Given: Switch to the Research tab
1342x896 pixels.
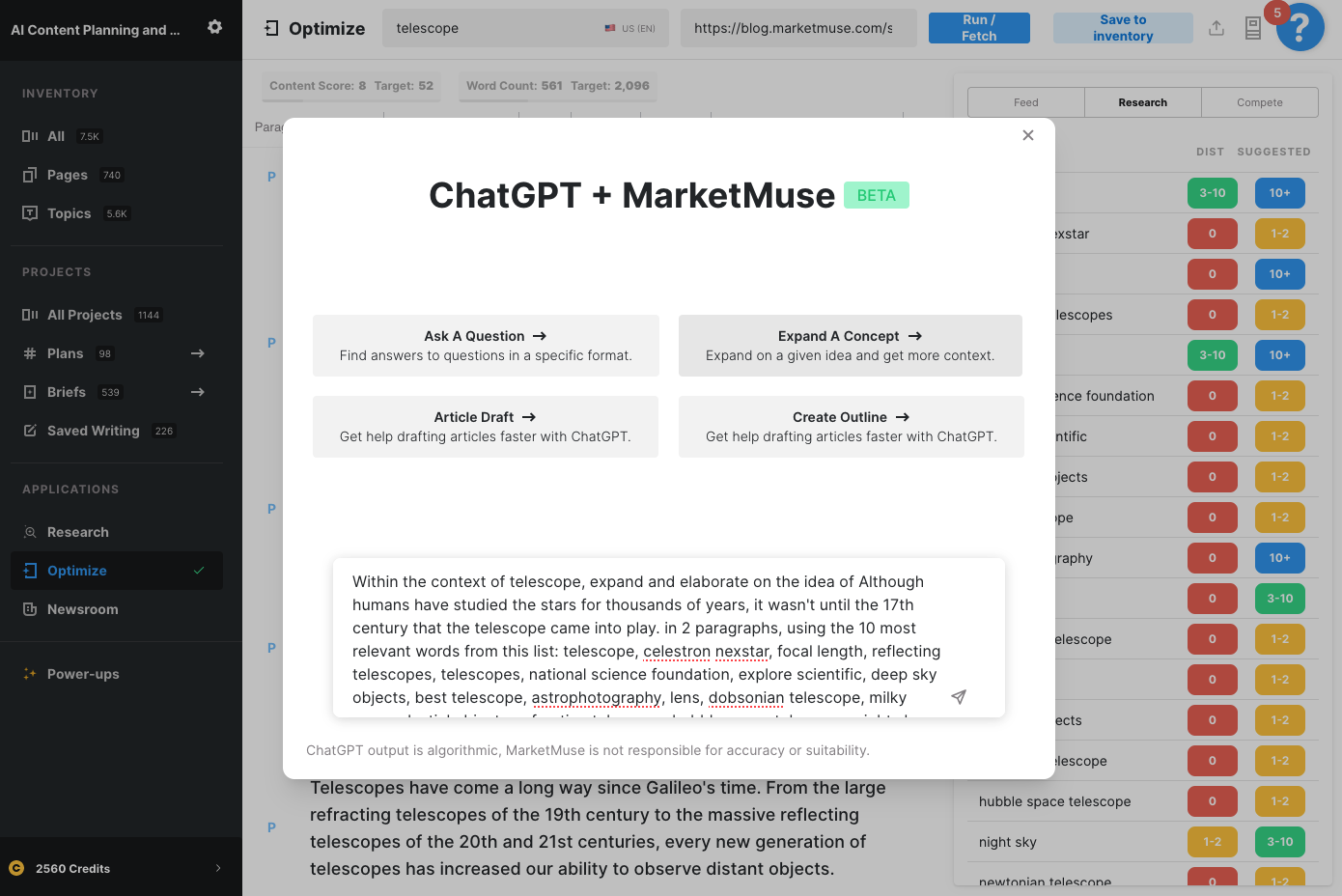Looking at the screenshot, I should 1143,102.
